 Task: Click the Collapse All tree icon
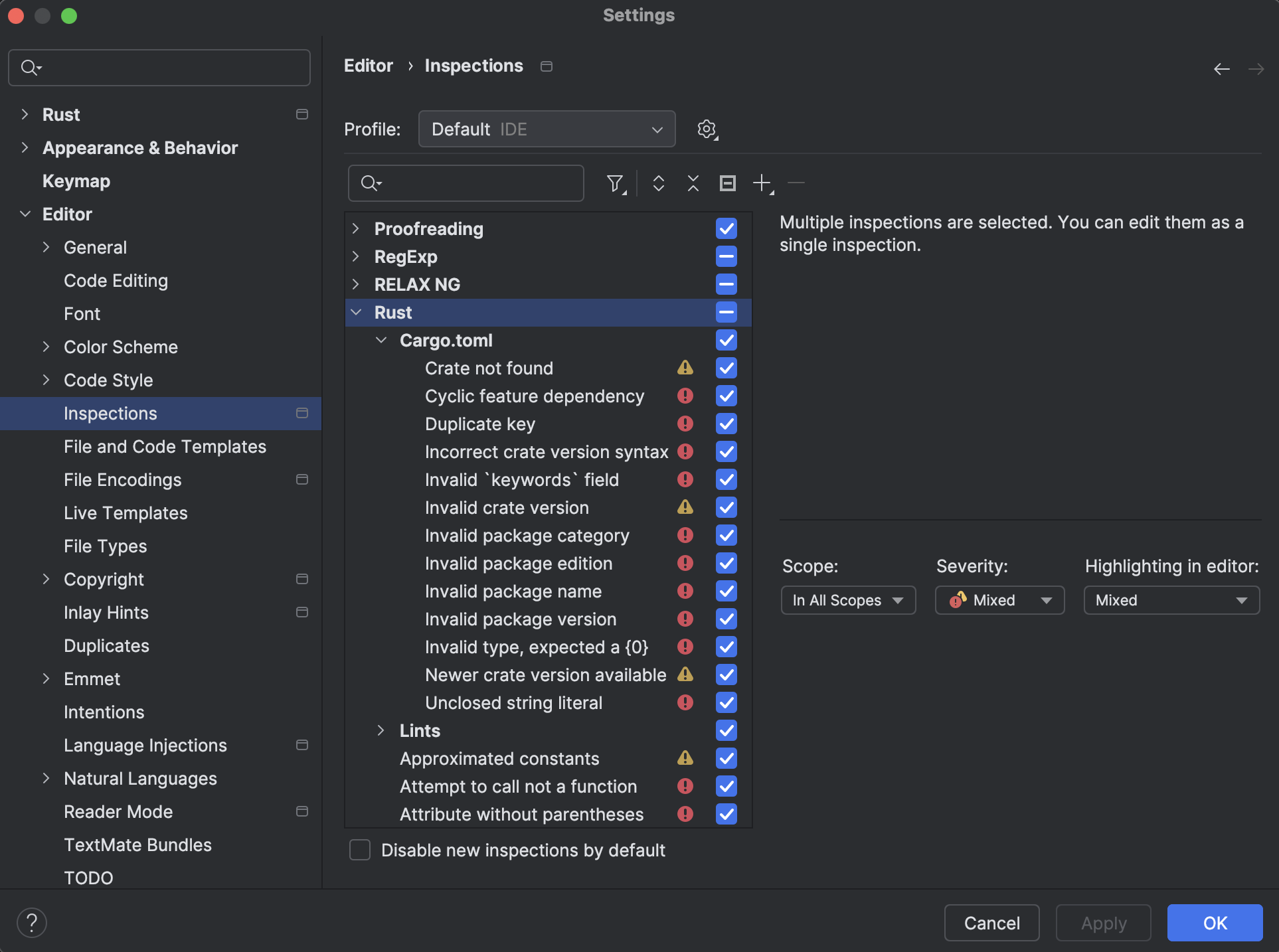(693, 183)
